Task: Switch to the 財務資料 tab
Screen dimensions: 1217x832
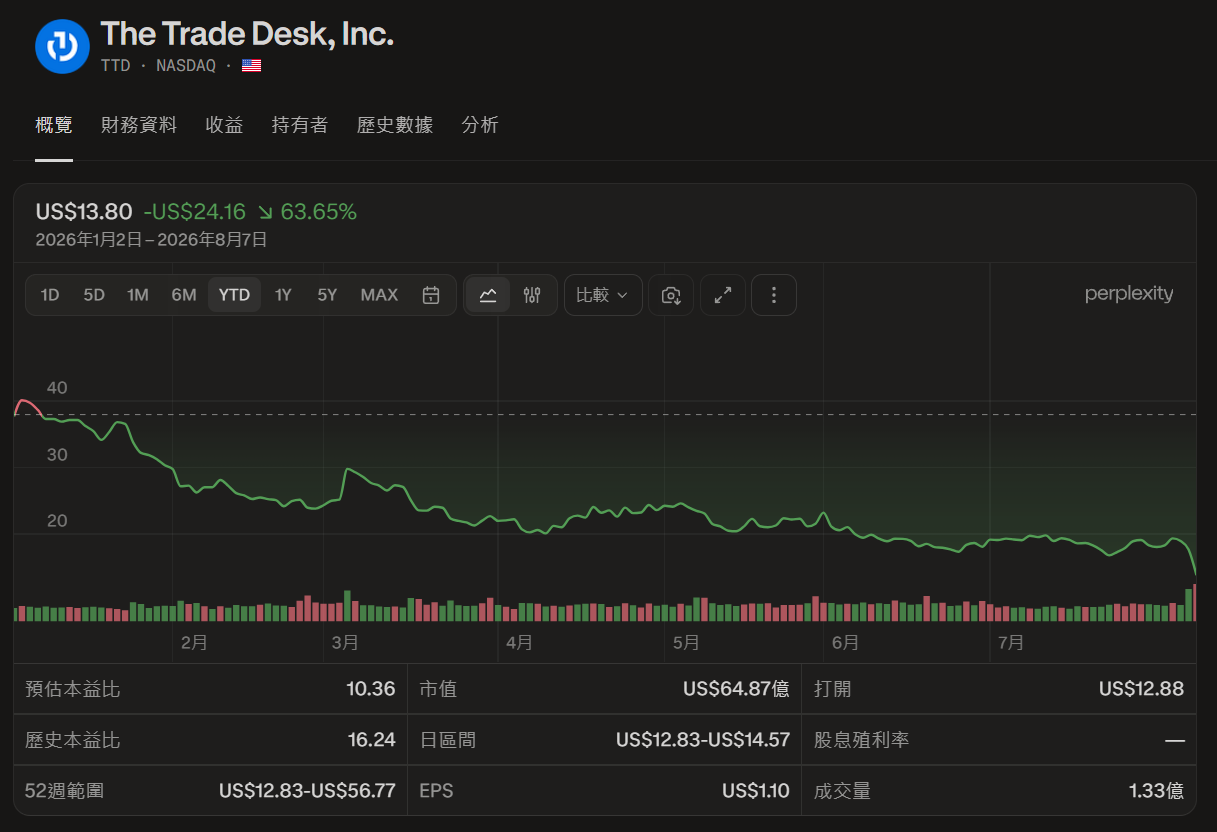Action: [x=139, y=125]
